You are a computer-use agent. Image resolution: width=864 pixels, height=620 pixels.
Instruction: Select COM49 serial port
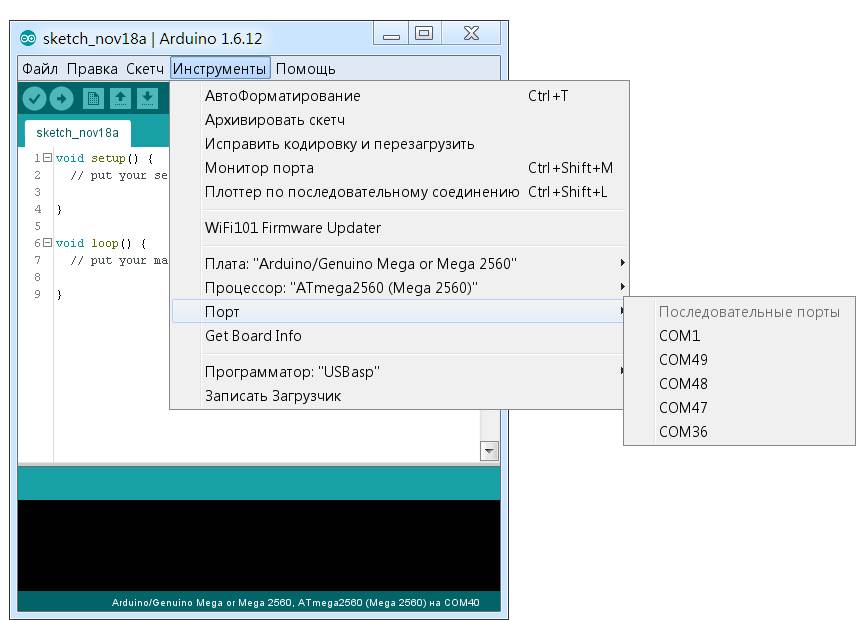pyautogui.click(x=684, y=360)
